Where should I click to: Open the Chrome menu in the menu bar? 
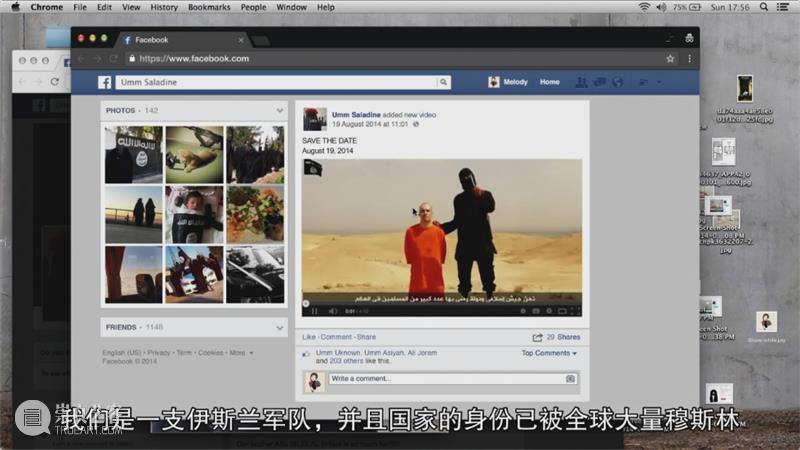click(x=46, y=7)
